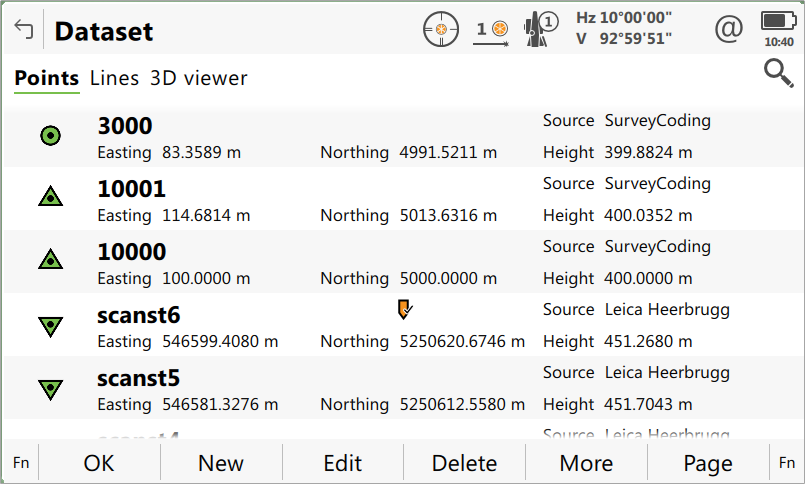
Task: Toggle the left Fn key
Action: pos(21,463)
